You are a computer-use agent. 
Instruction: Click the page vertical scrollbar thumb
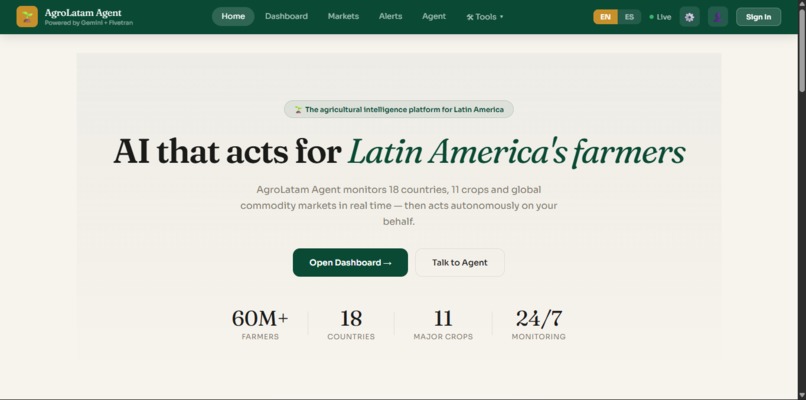pyautogui.click(x=802, y=51)
